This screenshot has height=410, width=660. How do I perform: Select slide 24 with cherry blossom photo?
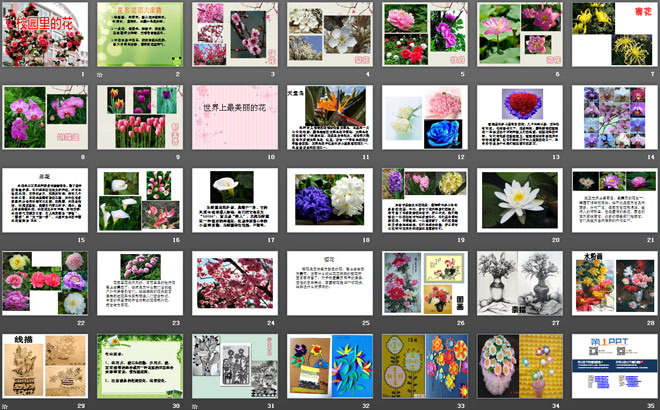[235, 283]
